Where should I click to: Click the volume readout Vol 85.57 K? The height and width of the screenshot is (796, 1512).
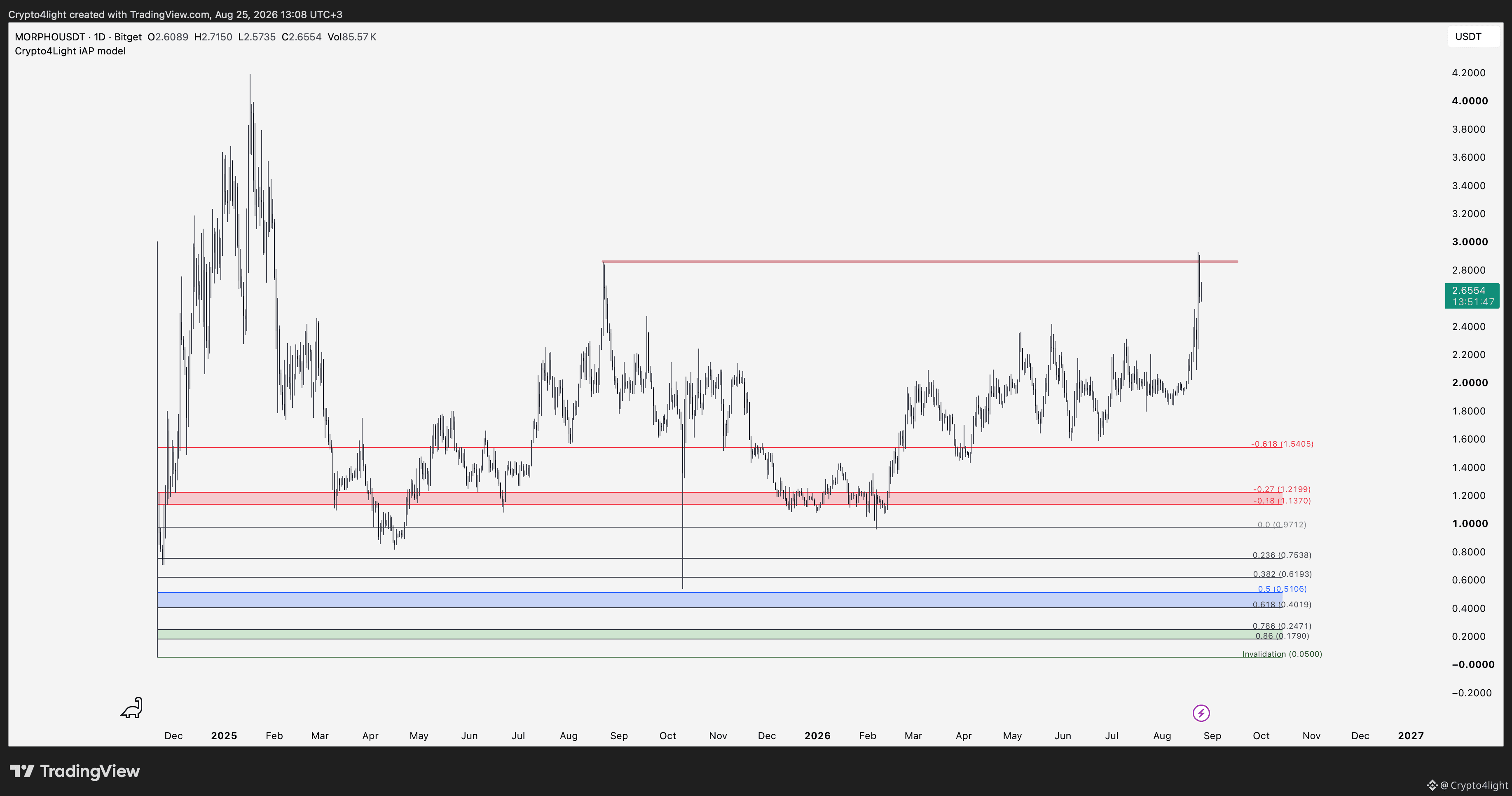point(351,37)
